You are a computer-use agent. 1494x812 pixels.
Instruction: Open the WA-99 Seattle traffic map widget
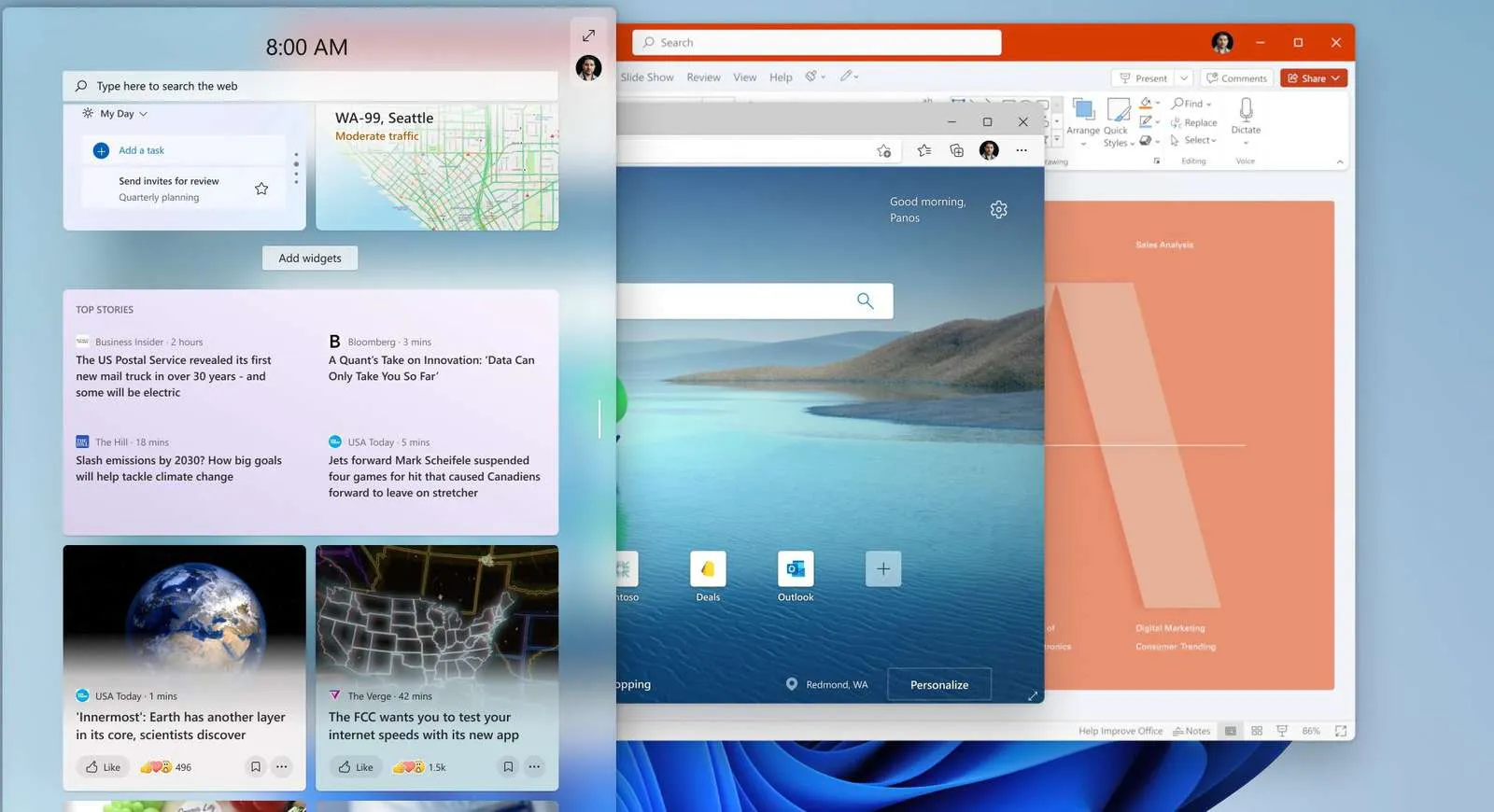[x=437, y=166]
